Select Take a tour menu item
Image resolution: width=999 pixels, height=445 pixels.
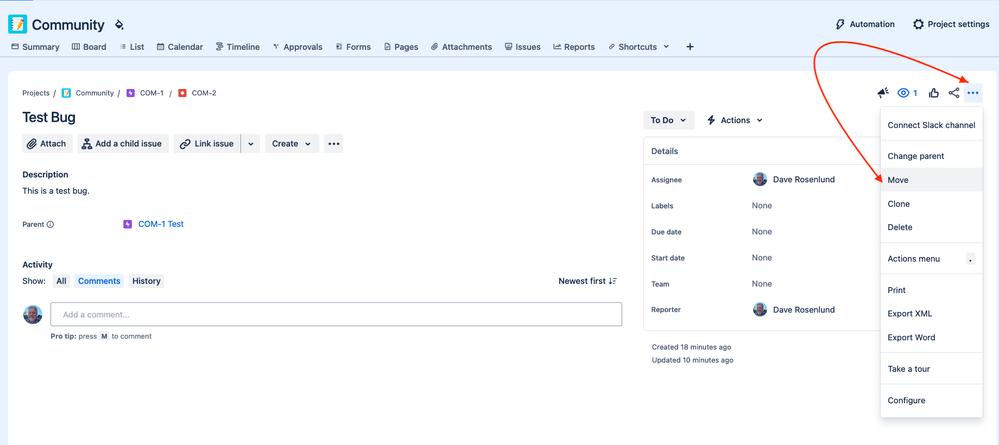click(931, 369)
